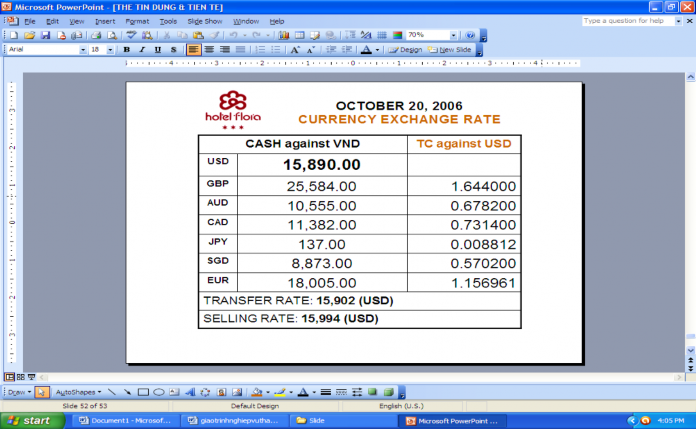This screenshot has height=429, width=696.
Task: Select the Rectangle drawing tool
Action: [143, 392]
